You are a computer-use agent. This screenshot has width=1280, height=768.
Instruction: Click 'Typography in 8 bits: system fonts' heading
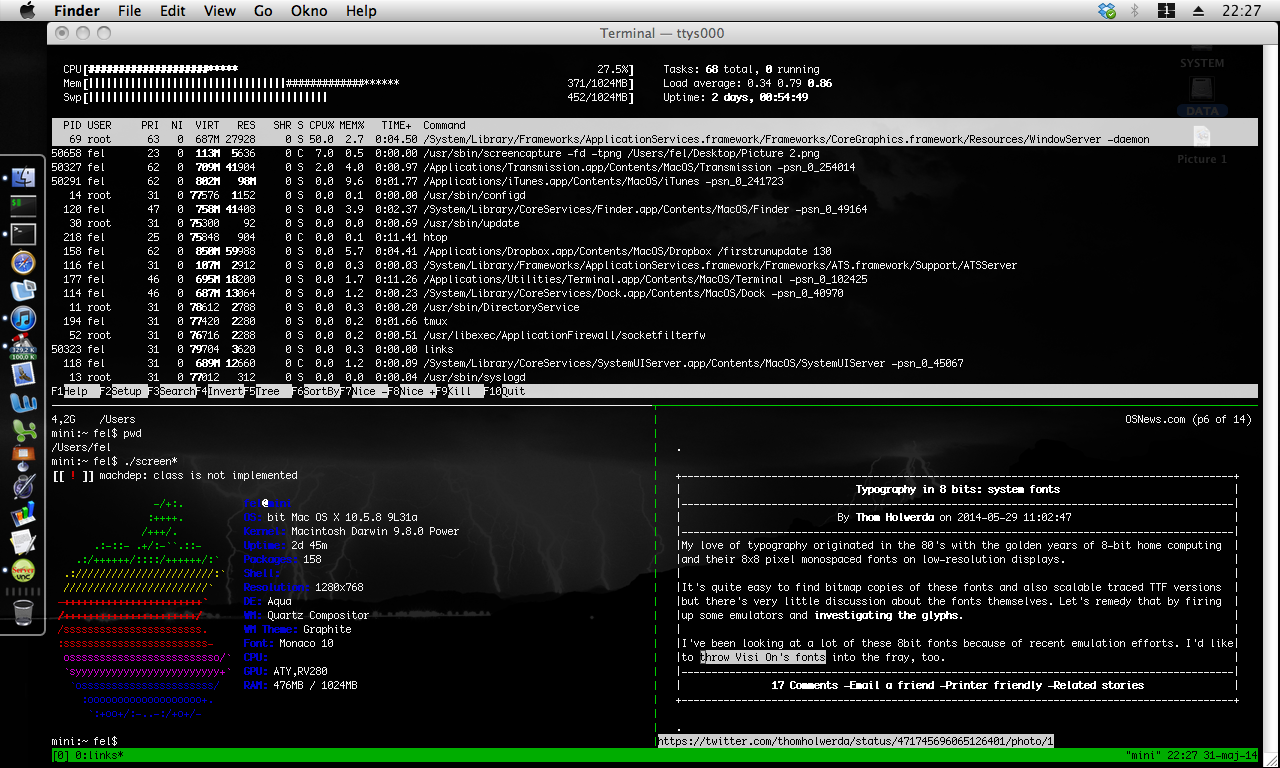tap(958, 489)
